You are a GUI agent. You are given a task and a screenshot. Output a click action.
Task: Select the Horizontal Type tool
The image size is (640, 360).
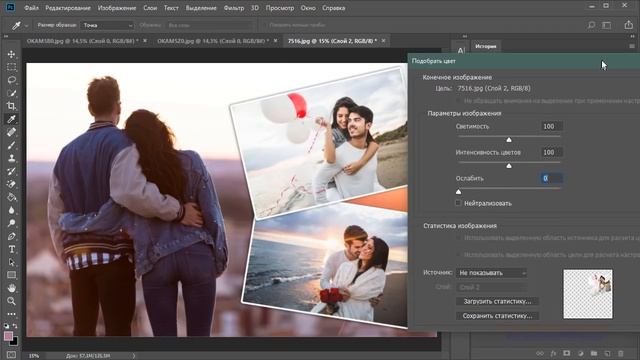pyautogui.click(x=11, y=249)
